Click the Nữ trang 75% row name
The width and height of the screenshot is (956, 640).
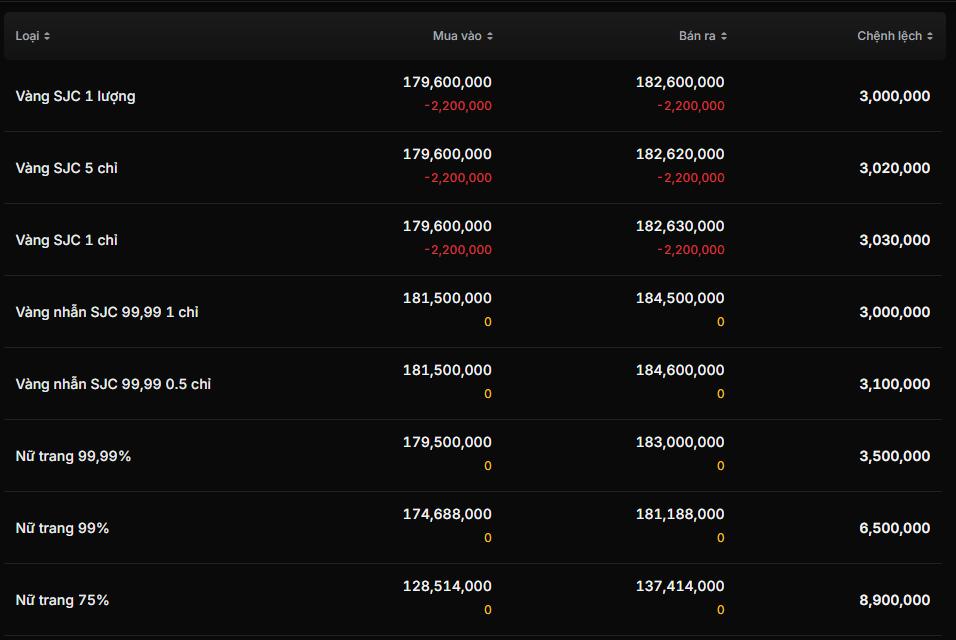click(62, 600)
